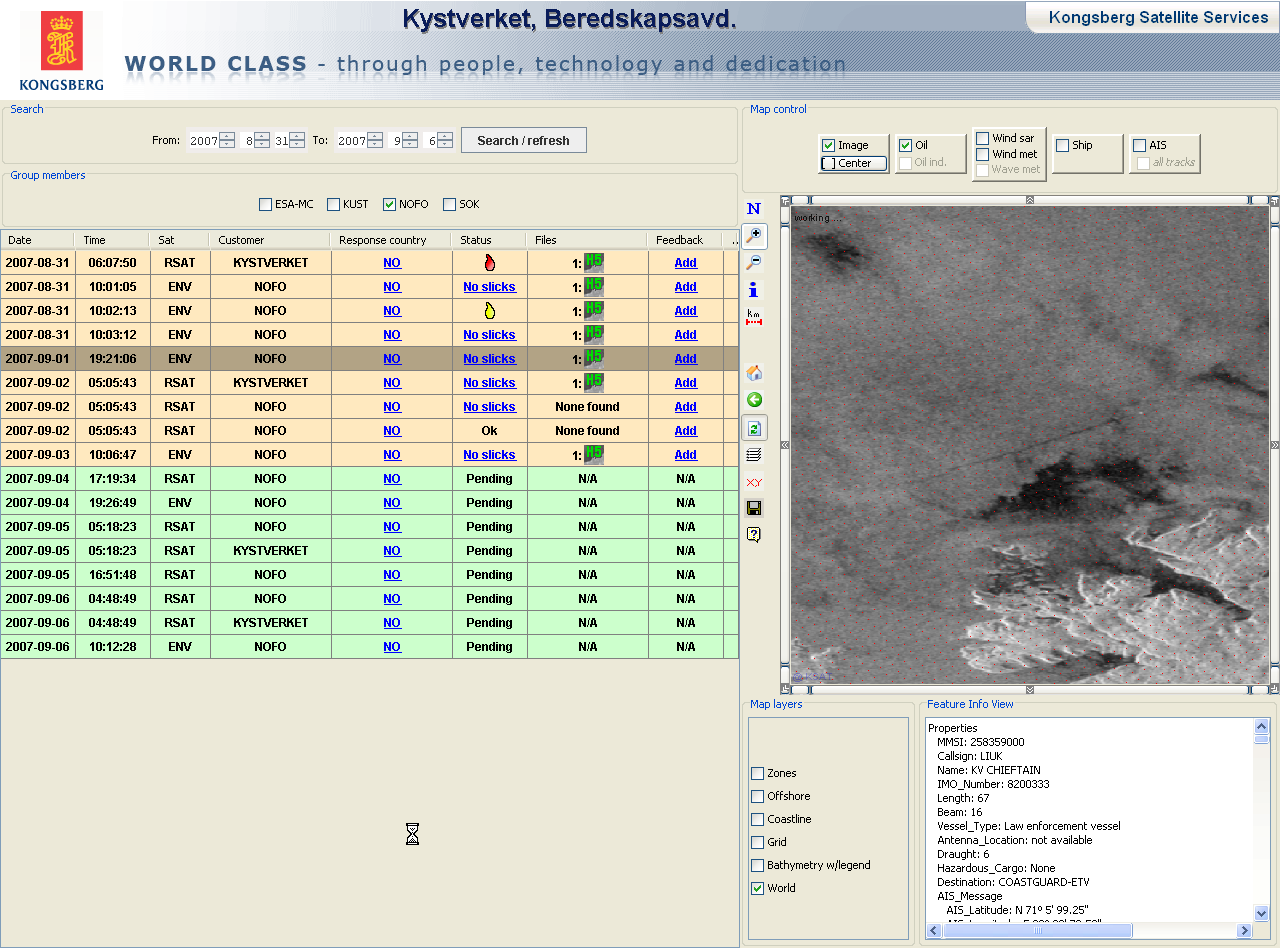The image size is (1280, 948).
Task: Sort table by Time column header
Action: pyautogui.click(x=112, y=240)
